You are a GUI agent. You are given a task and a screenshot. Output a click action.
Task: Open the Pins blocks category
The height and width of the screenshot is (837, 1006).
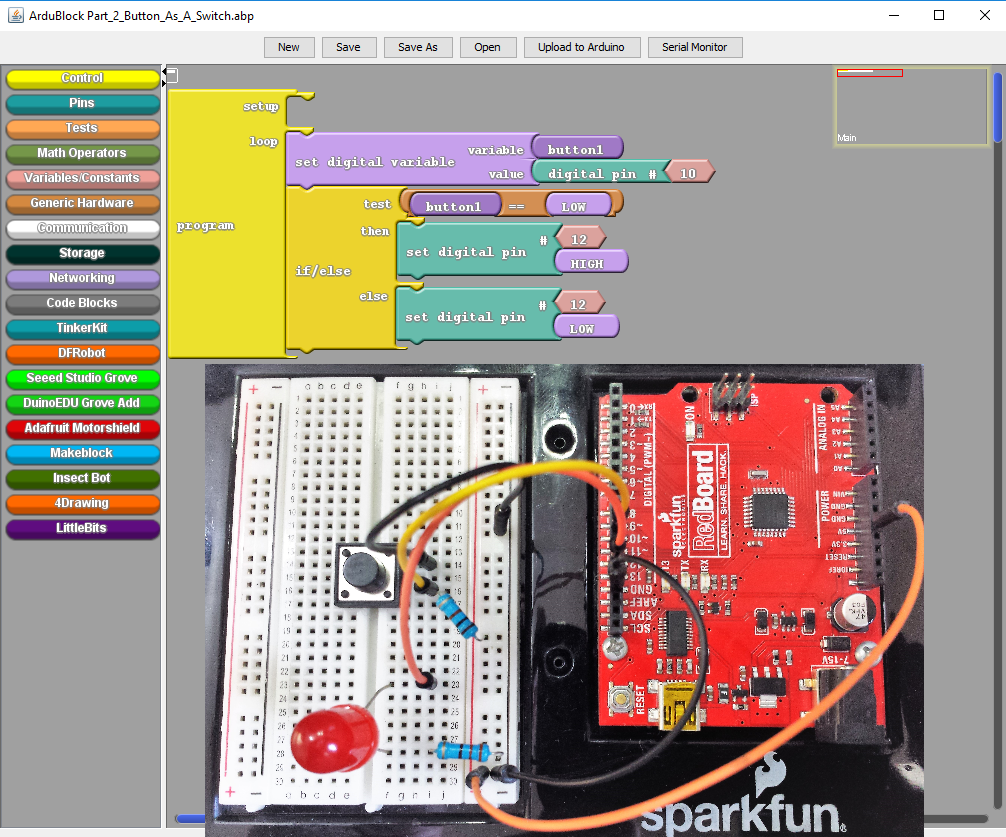pyautogui.click(x=82, y=103)
